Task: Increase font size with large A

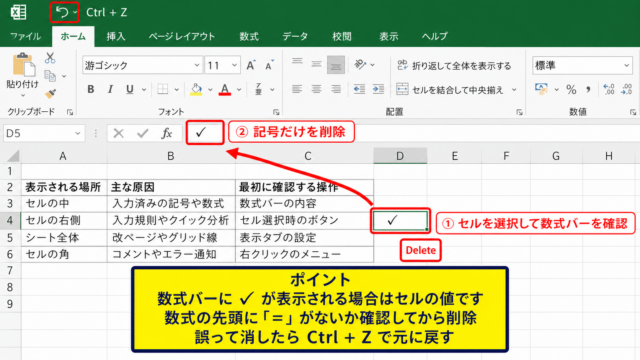Action: coord(251,65)
